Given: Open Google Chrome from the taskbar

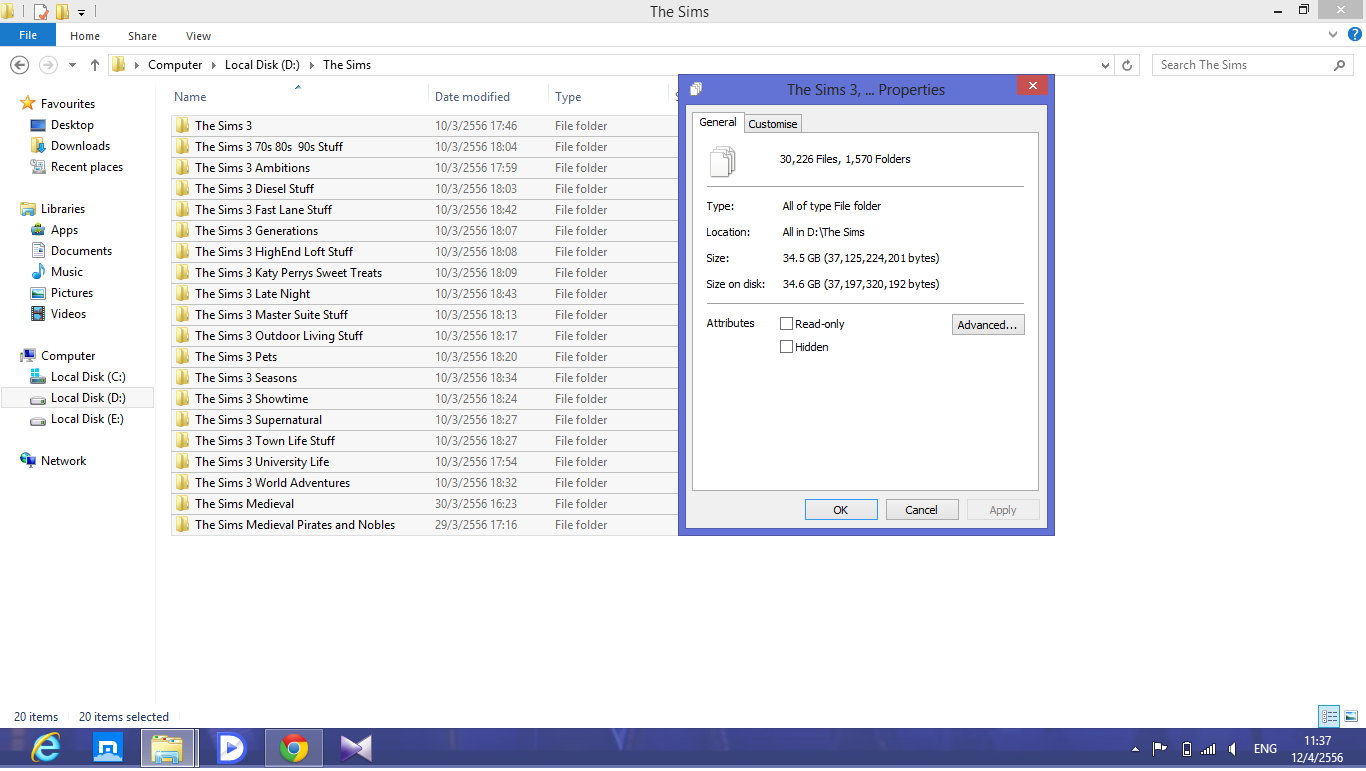Looking at the screenshot, I should (x=294, y=748).
